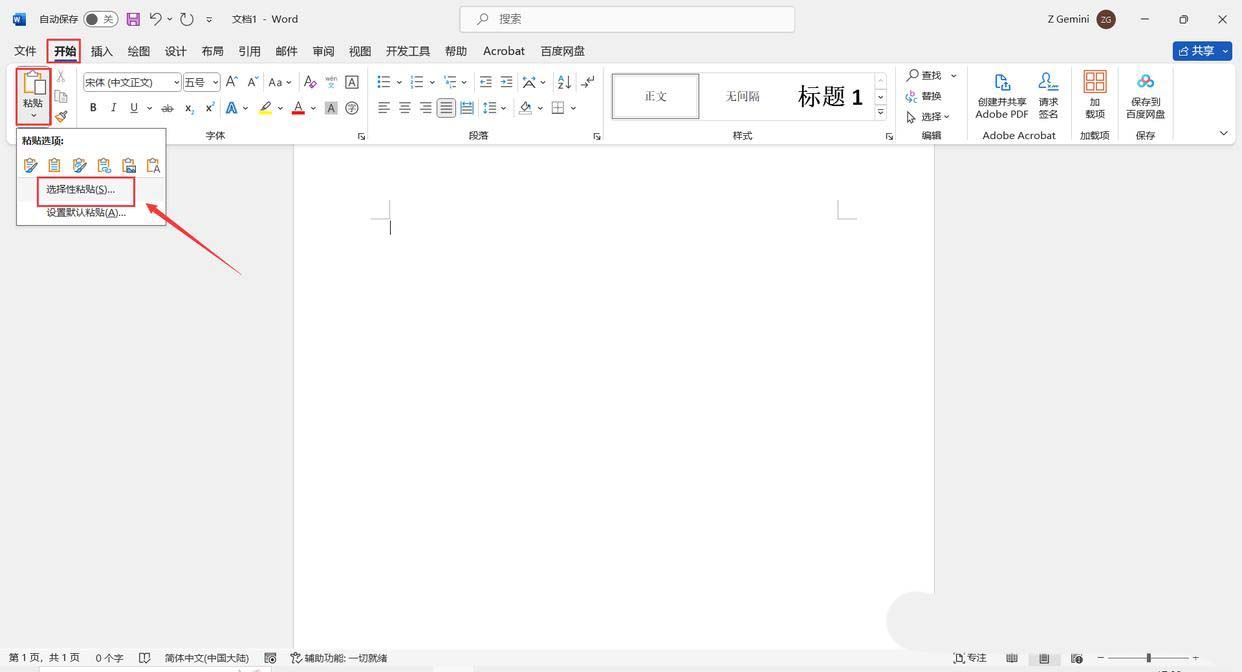Align paragraph text to the left

click(384, 108)
